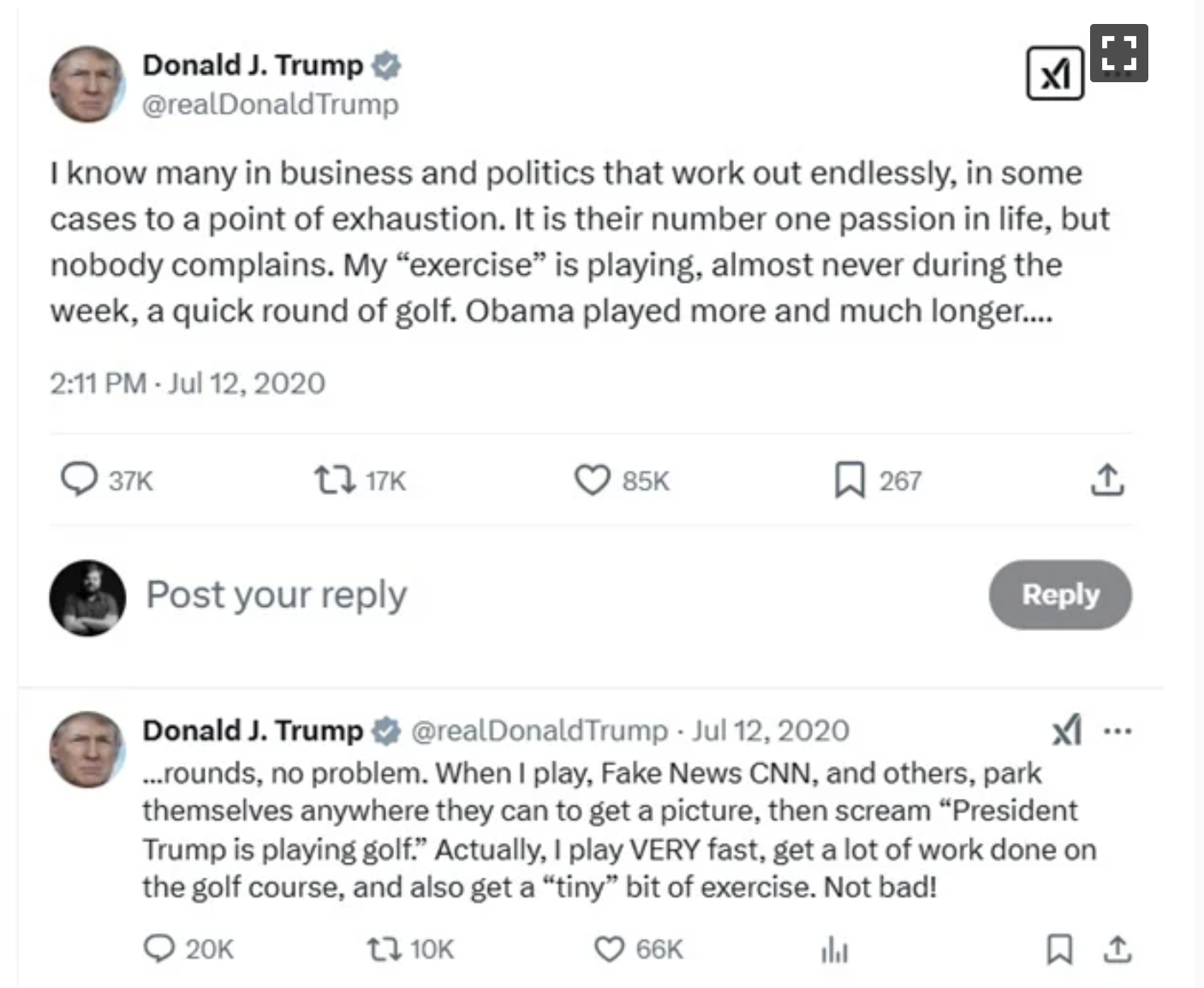
Task: Click the Post your reply text field
Action: pos(277,594)
